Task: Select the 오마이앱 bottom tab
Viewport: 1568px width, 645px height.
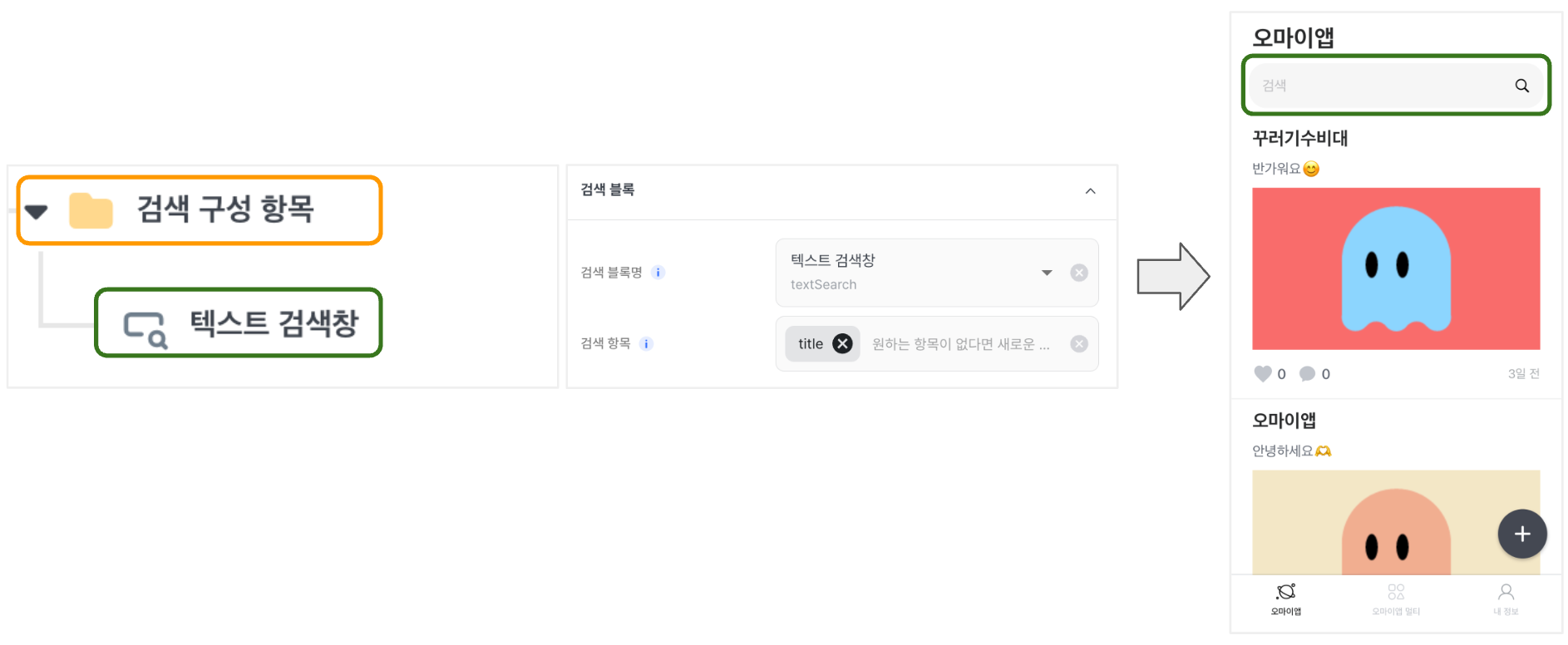Action: tap(1285, 598)
